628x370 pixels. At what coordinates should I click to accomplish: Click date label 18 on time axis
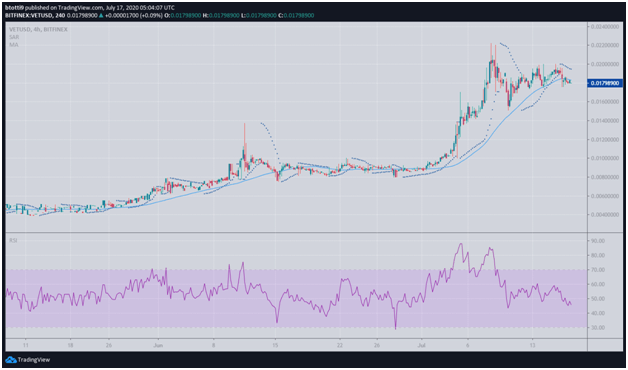[x=70, y=345]
